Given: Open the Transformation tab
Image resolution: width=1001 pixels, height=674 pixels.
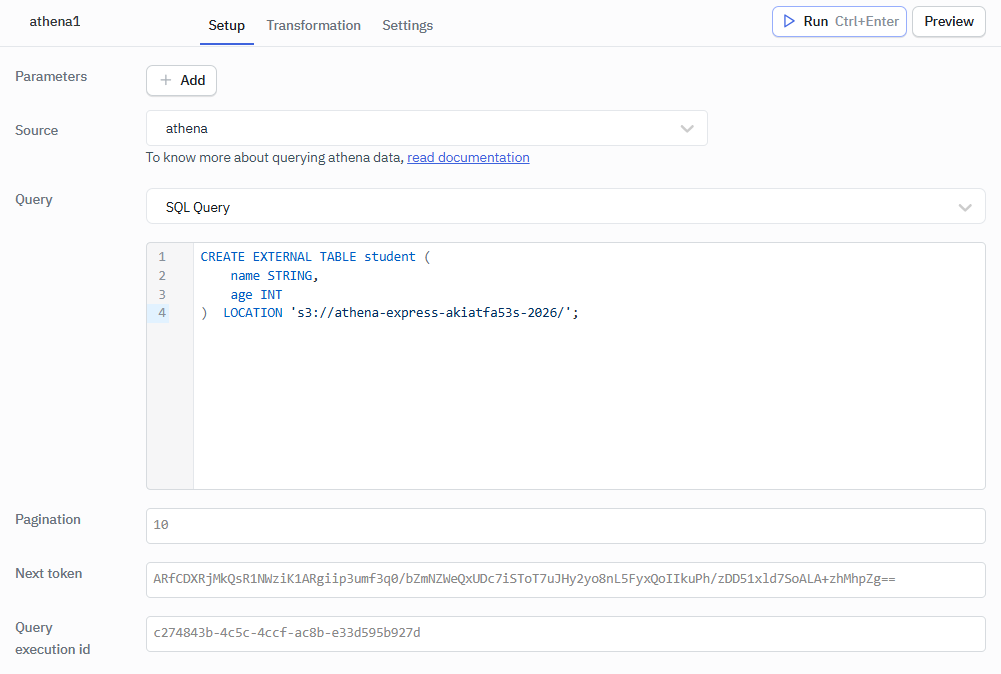Looking at the screenshot, I should tap(313, 25).
